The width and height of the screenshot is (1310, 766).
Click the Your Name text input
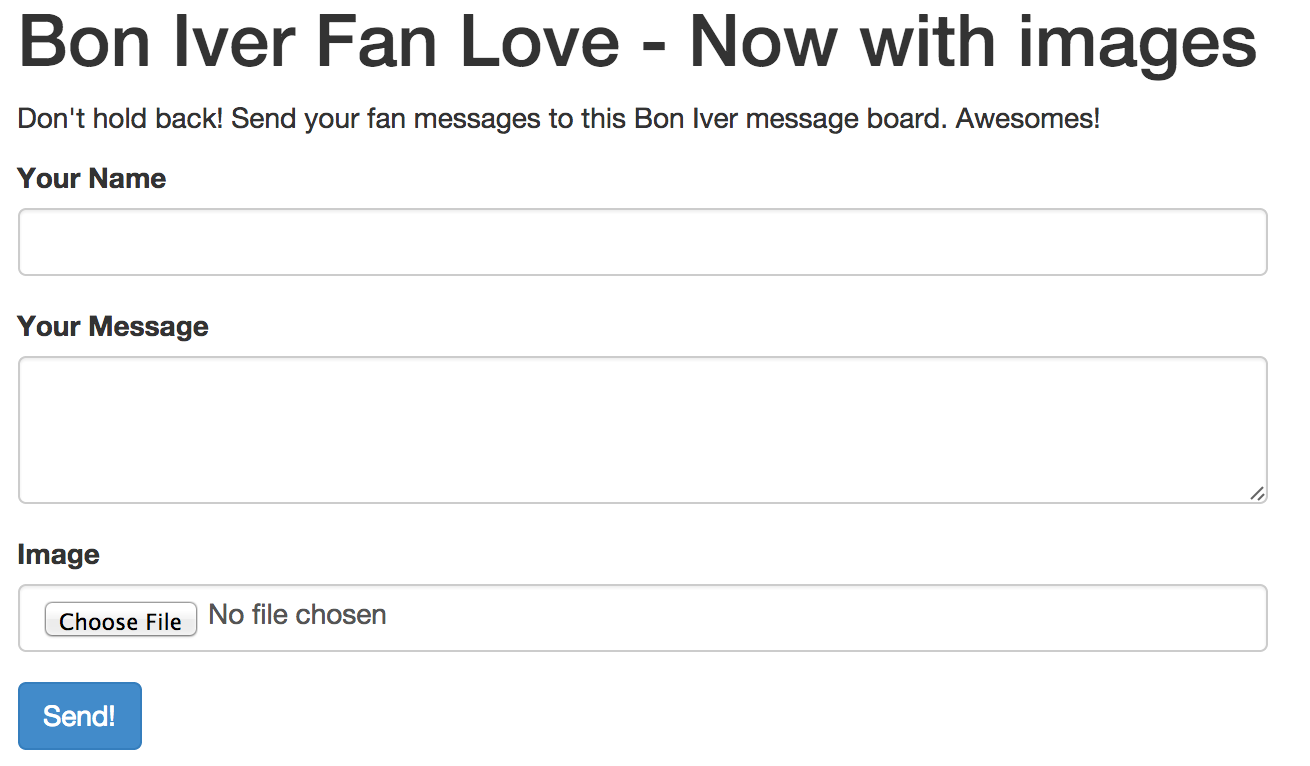pyautogui.click(x=642, y=242)
